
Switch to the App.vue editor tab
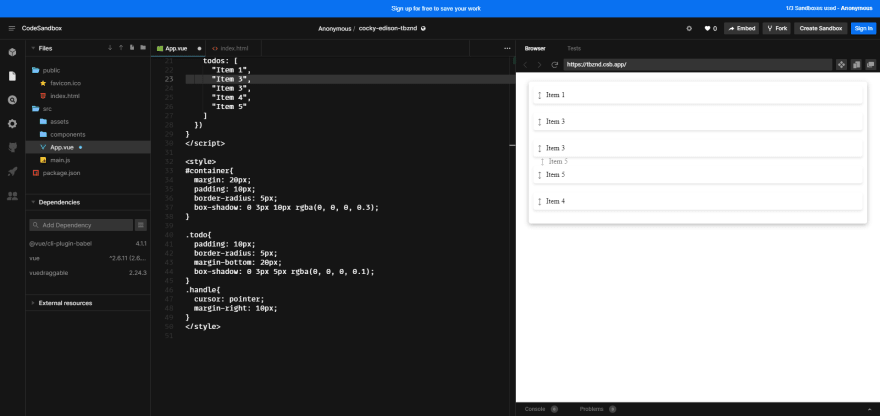pos(178,48)
